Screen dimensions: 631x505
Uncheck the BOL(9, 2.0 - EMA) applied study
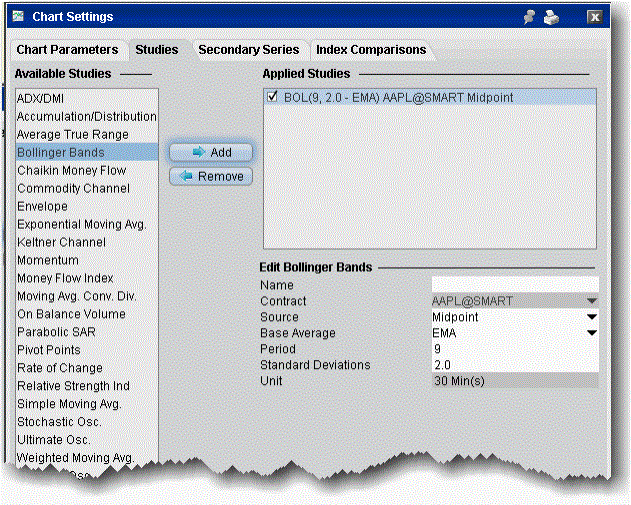point(273,97)
